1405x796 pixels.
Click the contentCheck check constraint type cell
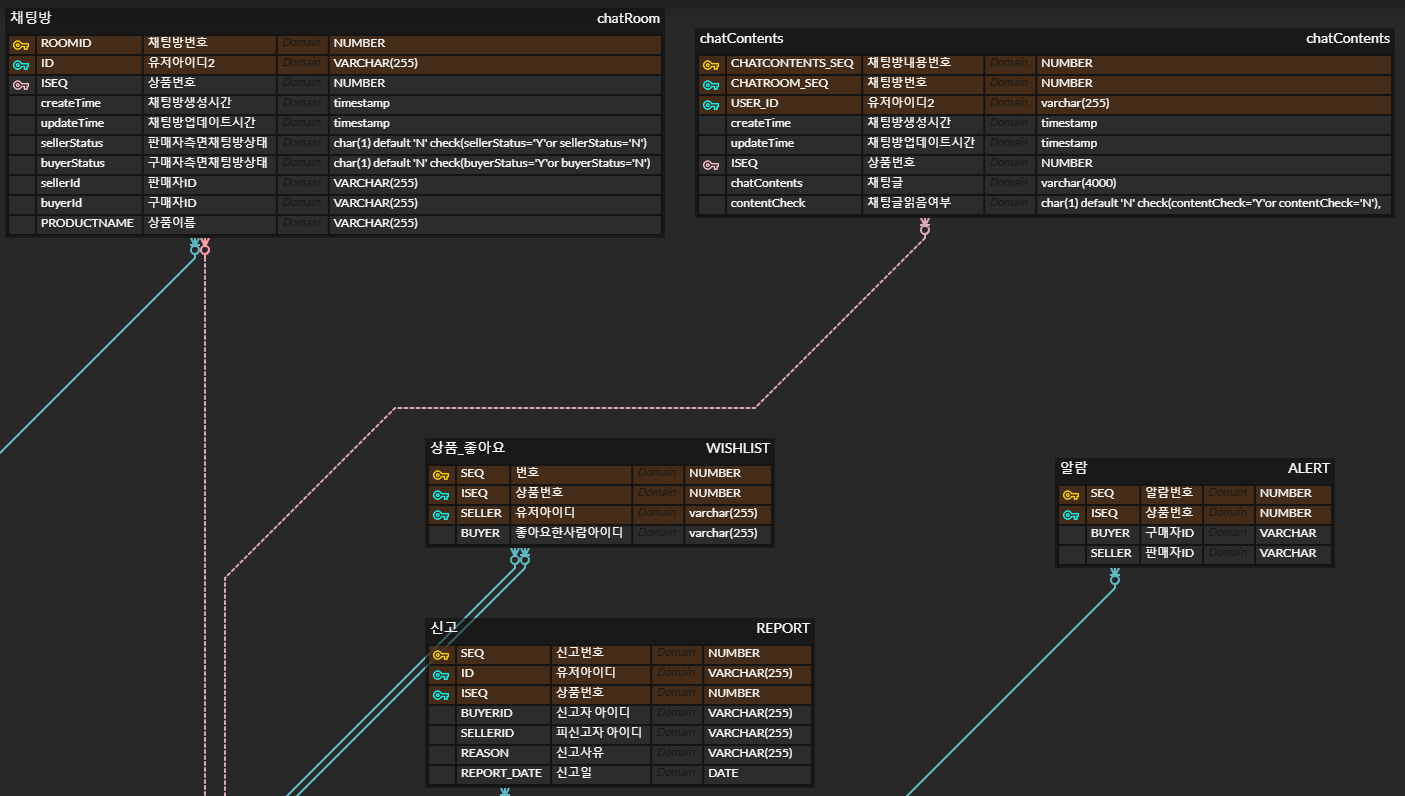click(x=1214, y=204)
